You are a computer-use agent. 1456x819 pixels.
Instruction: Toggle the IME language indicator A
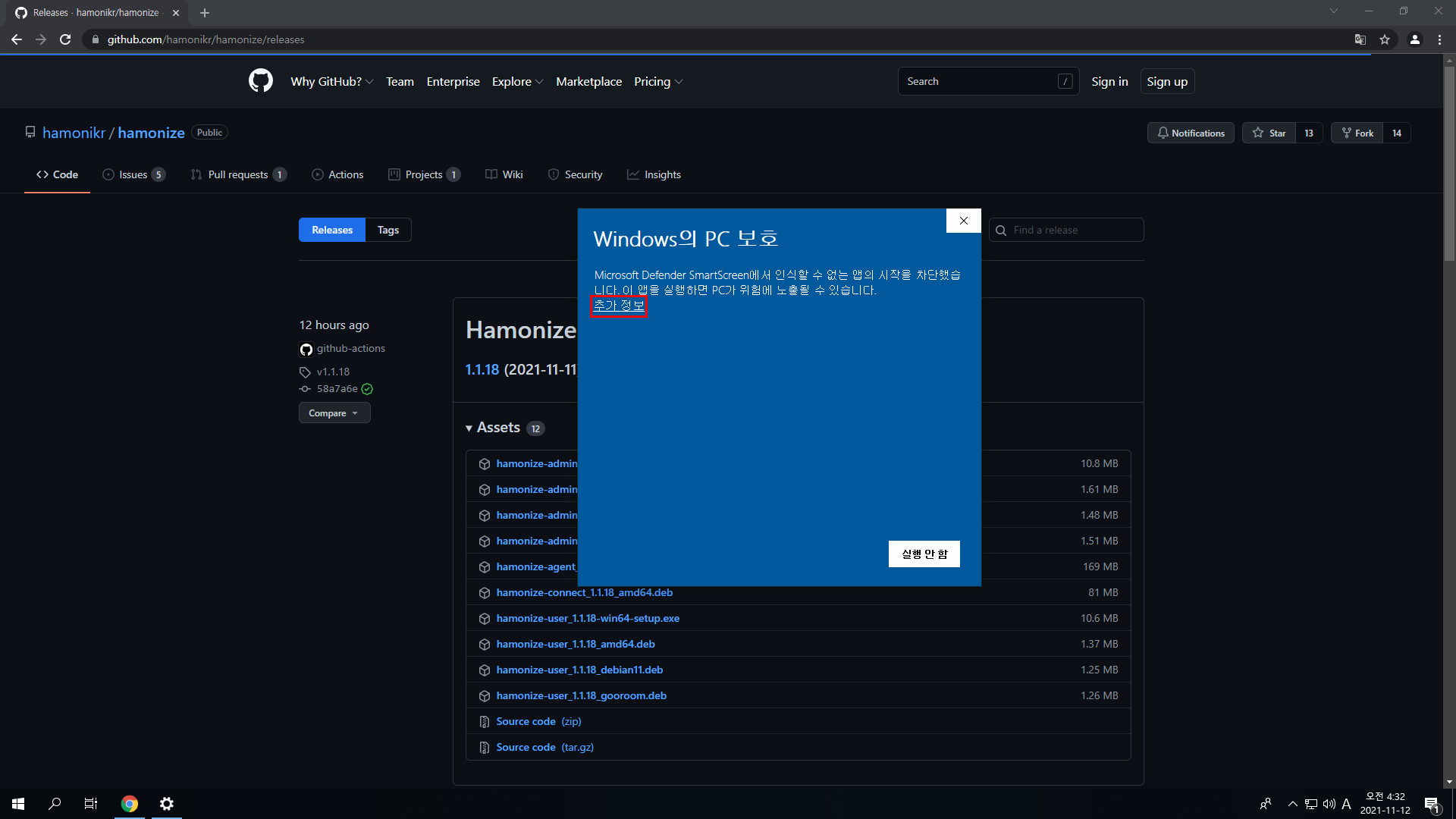coord(1347,804)
